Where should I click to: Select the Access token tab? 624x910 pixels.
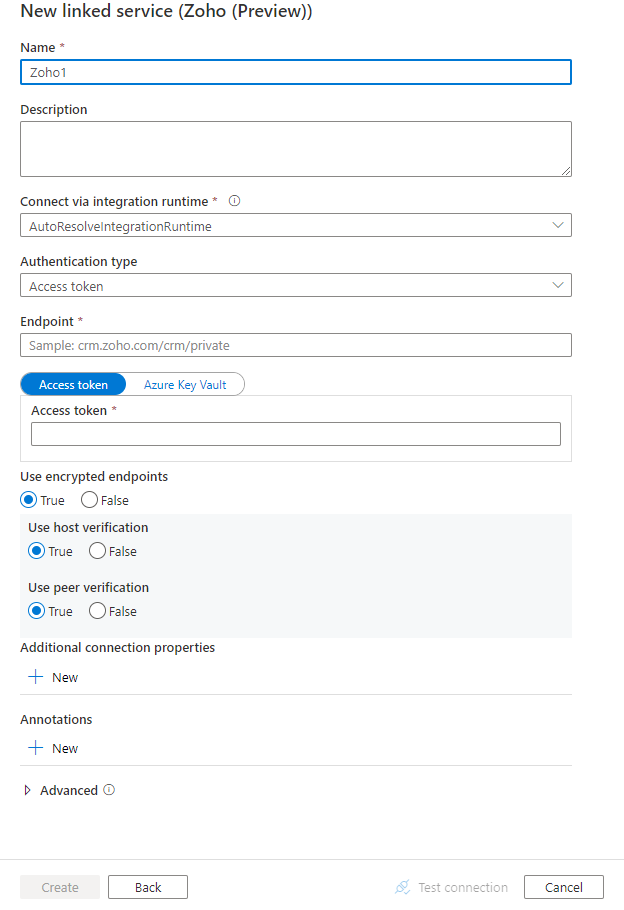73,384
